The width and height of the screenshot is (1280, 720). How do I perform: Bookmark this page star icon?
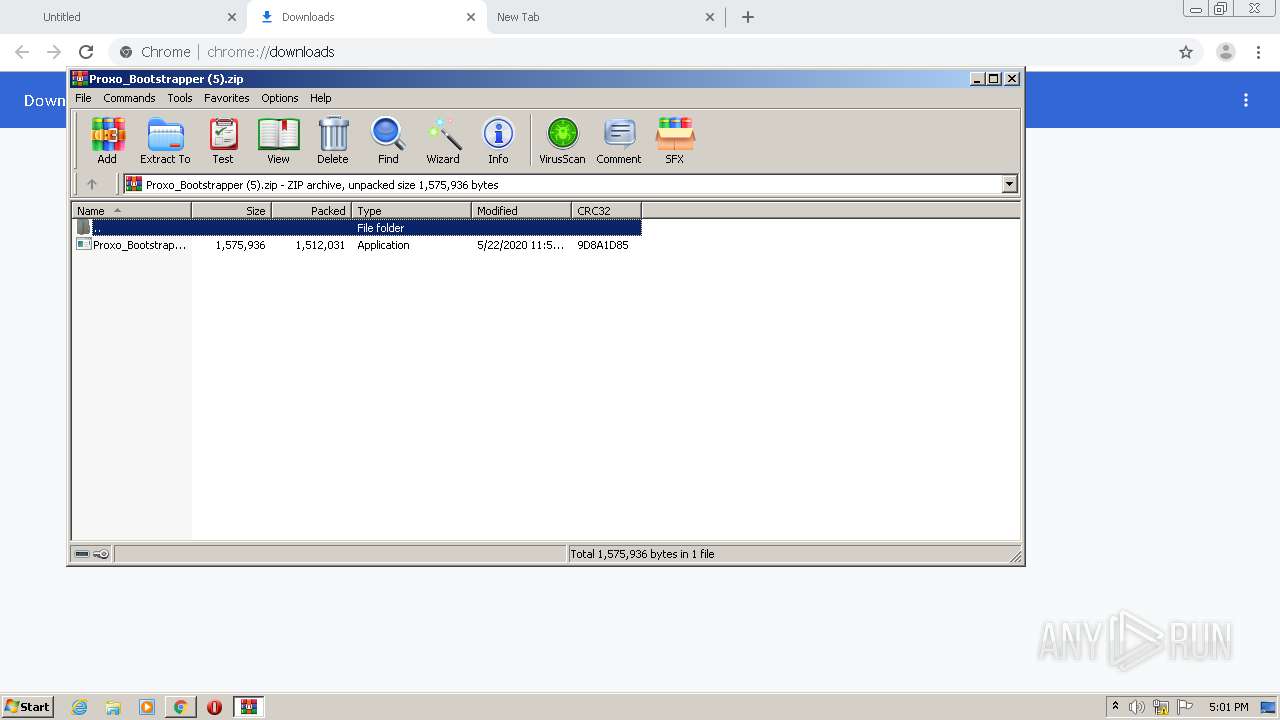(1186, 52)
